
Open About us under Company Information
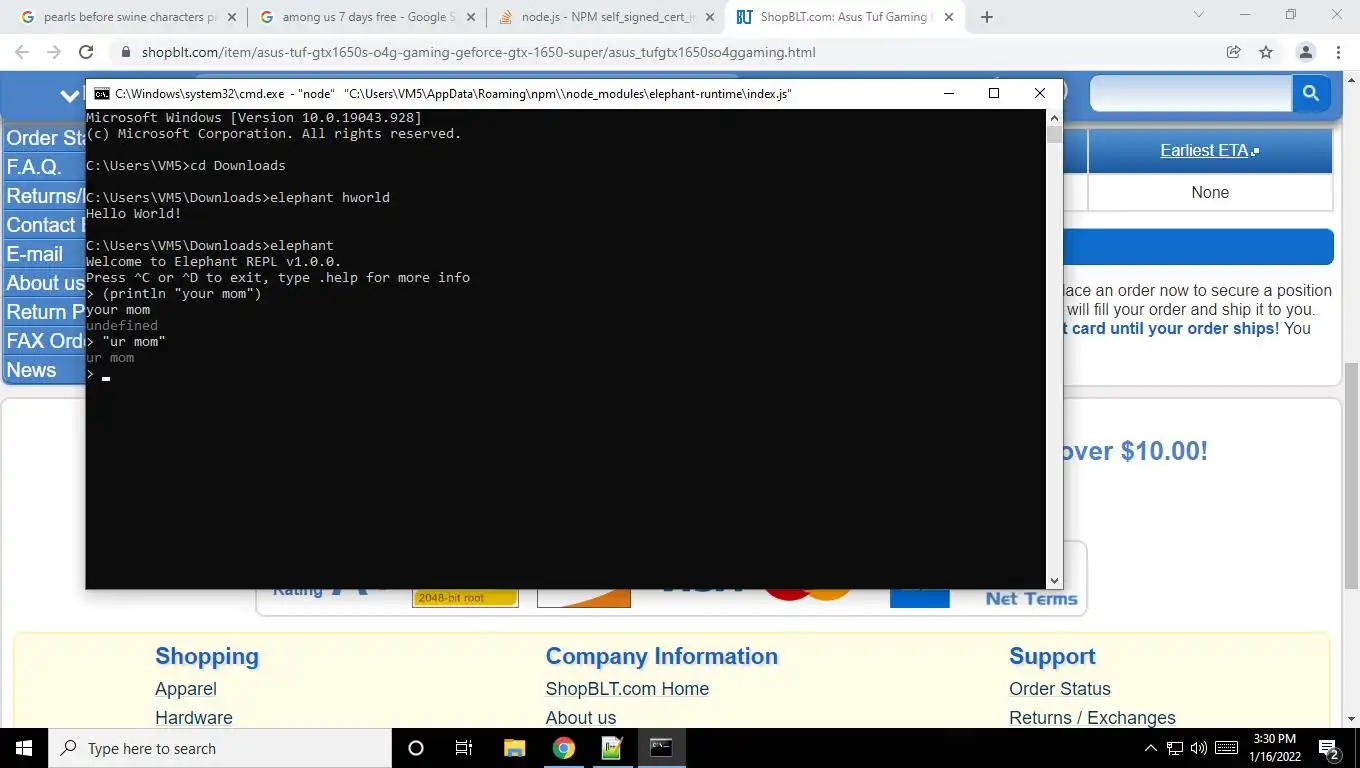(581, 718)
